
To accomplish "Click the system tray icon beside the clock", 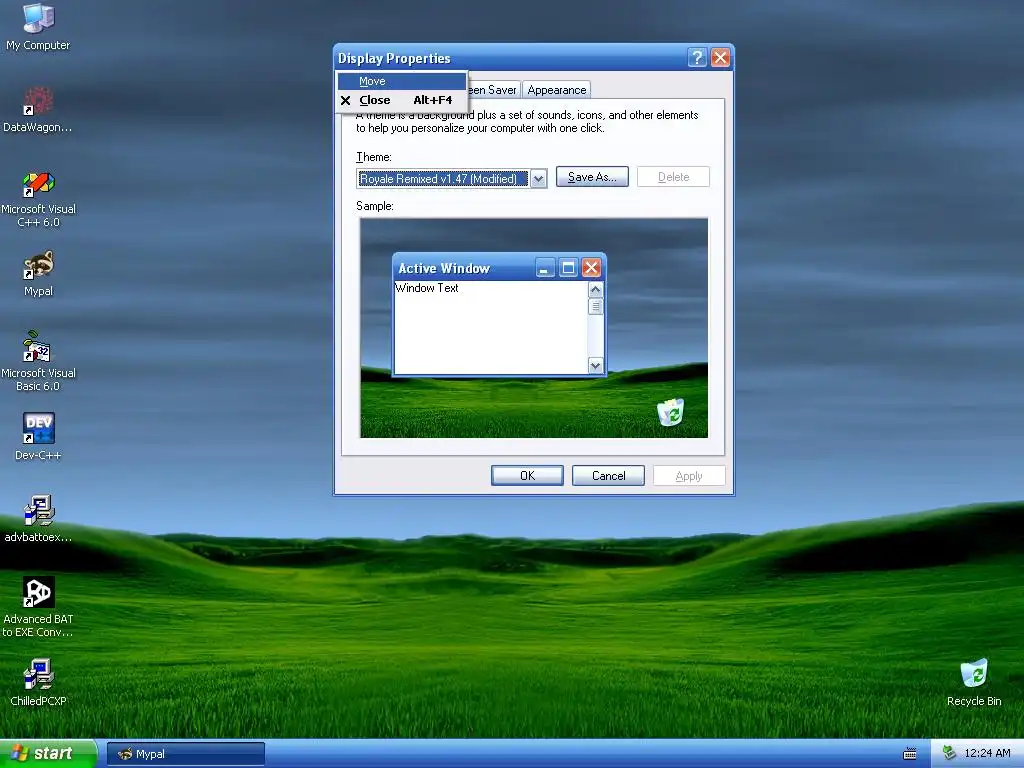I will 948,753.
